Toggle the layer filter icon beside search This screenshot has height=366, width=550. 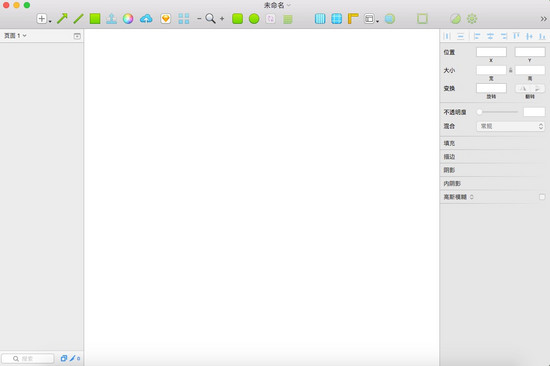pos(64,358)
